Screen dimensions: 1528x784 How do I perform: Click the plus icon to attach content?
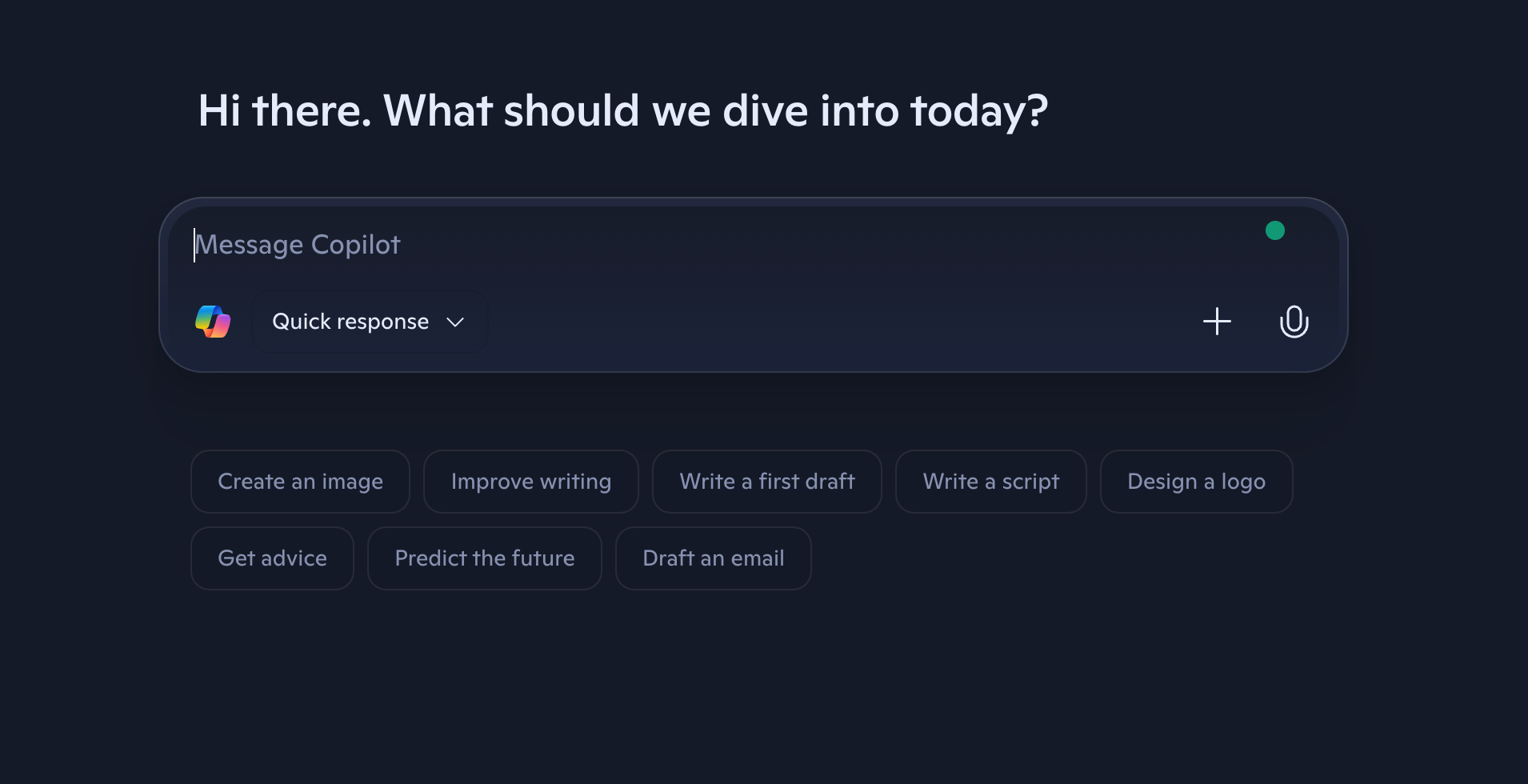click(1217, 322)
